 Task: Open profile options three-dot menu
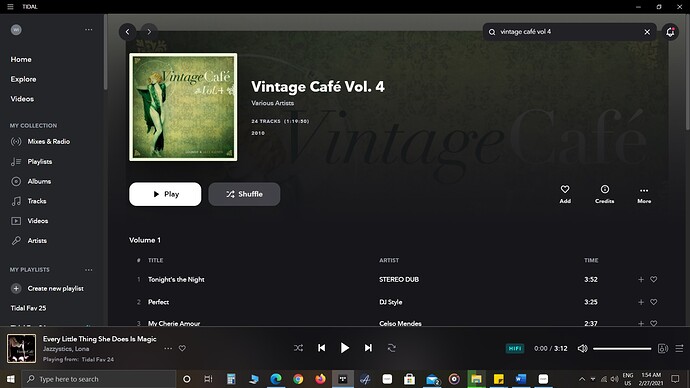(x=88, y=30)
